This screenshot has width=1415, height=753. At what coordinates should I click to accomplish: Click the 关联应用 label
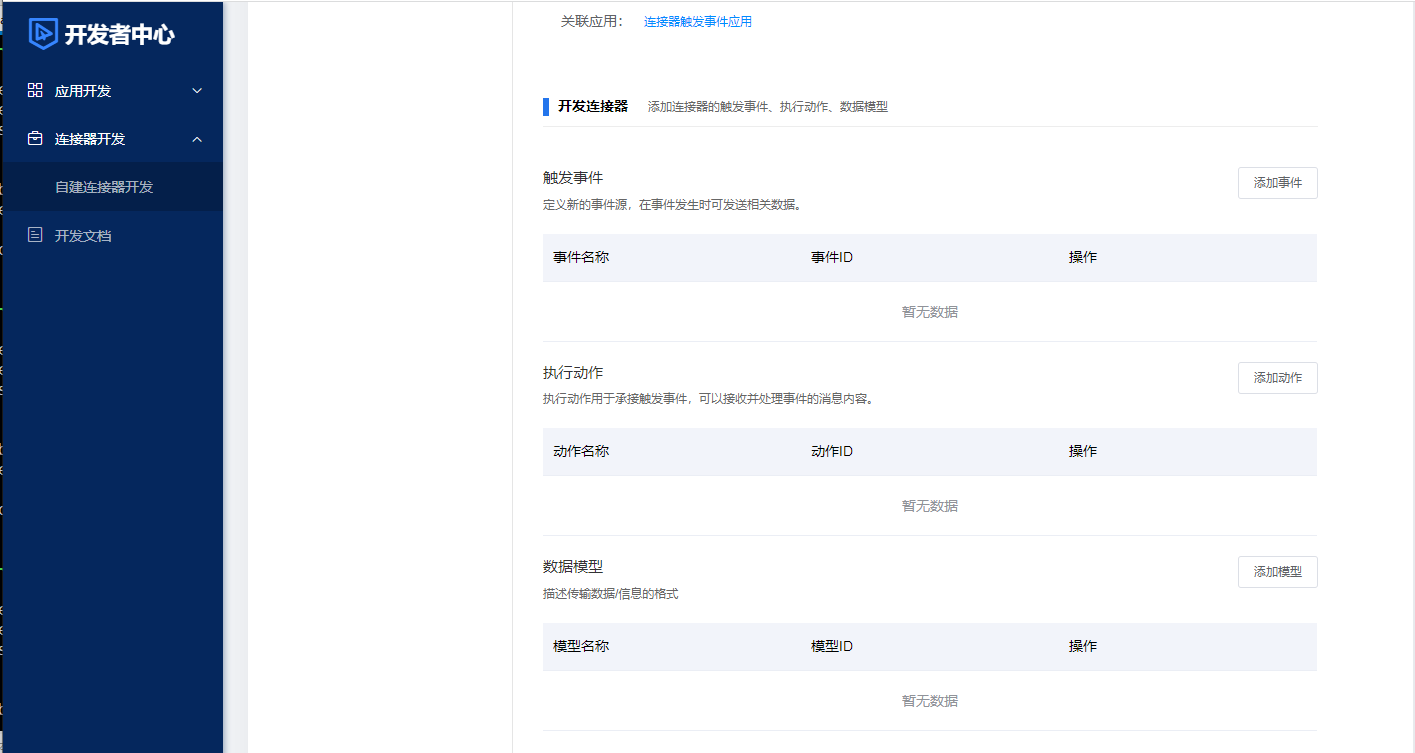pos(592,21)
